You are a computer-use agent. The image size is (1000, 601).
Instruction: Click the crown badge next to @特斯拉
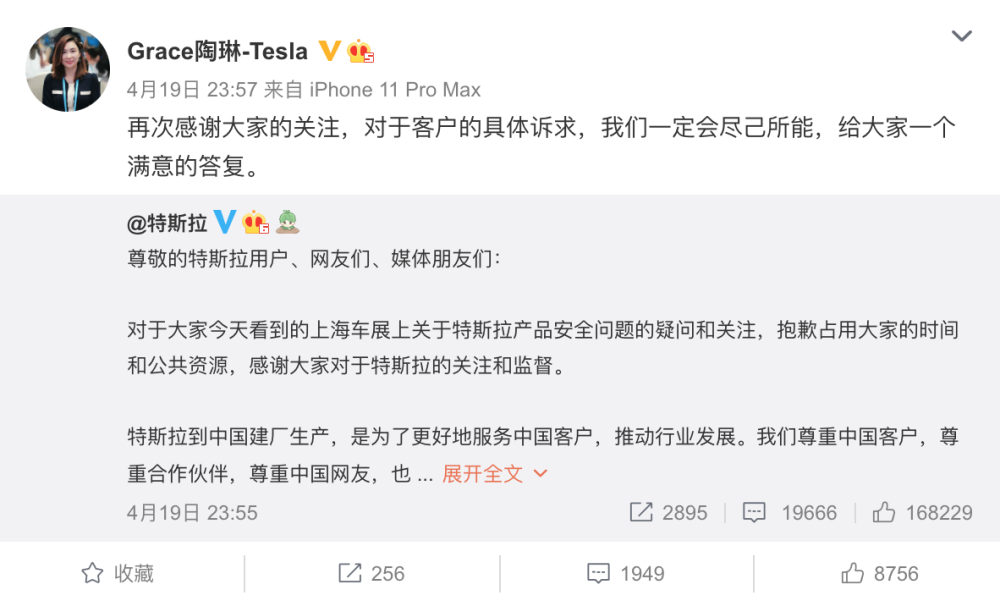coord(256,222)
